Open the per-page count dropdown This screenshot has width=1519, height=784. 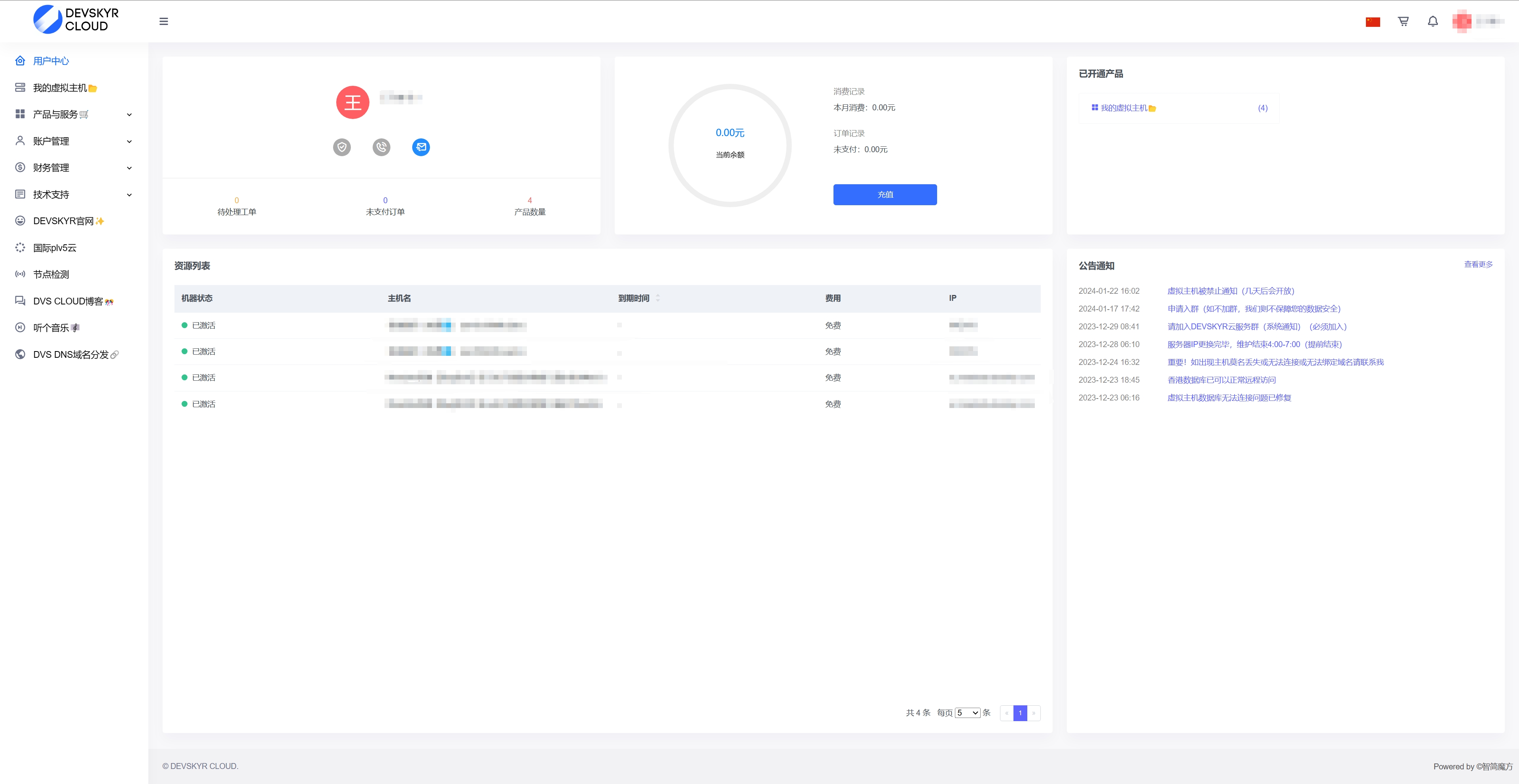click(x=967, y=713)
